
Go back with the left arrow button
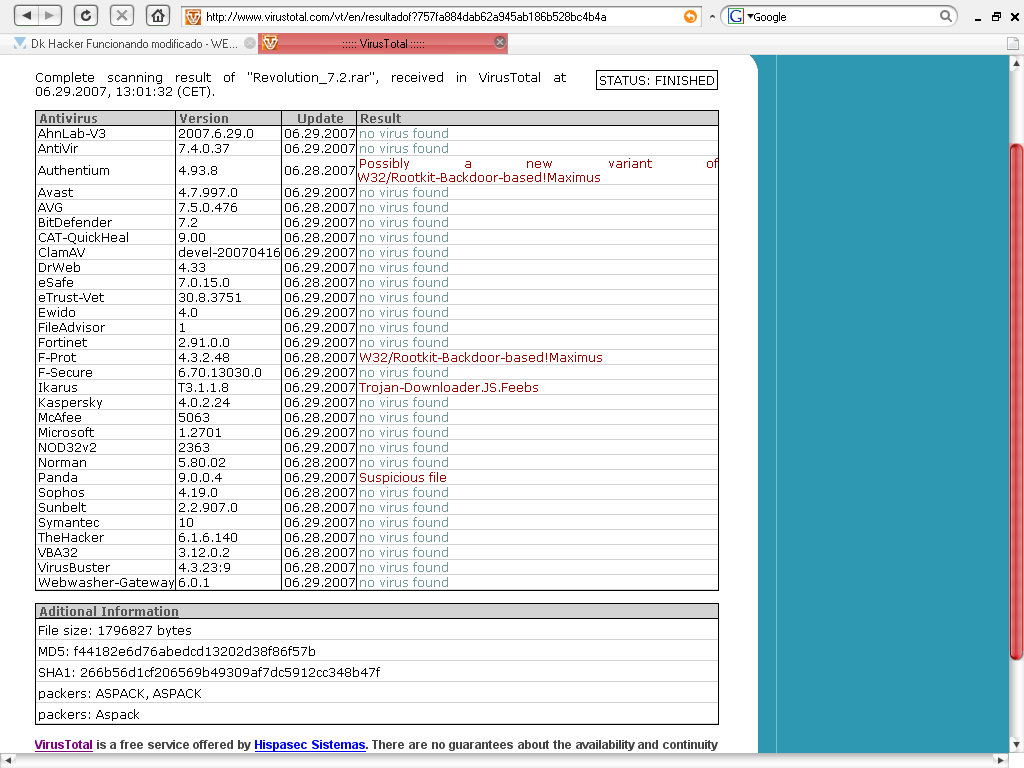(26, 15)
